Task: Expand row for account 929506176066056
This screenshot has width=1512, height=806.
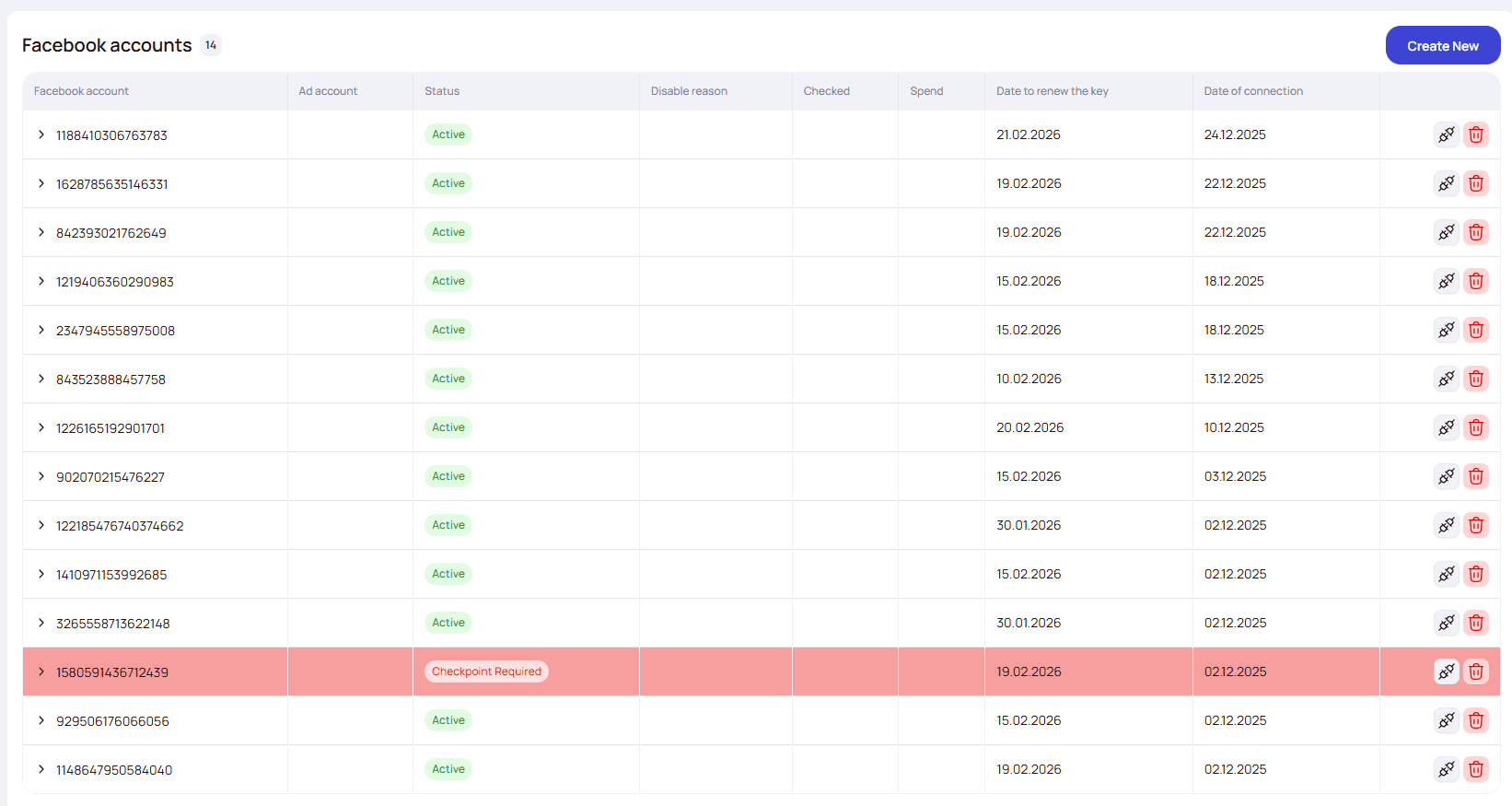Action: (41, 720)
